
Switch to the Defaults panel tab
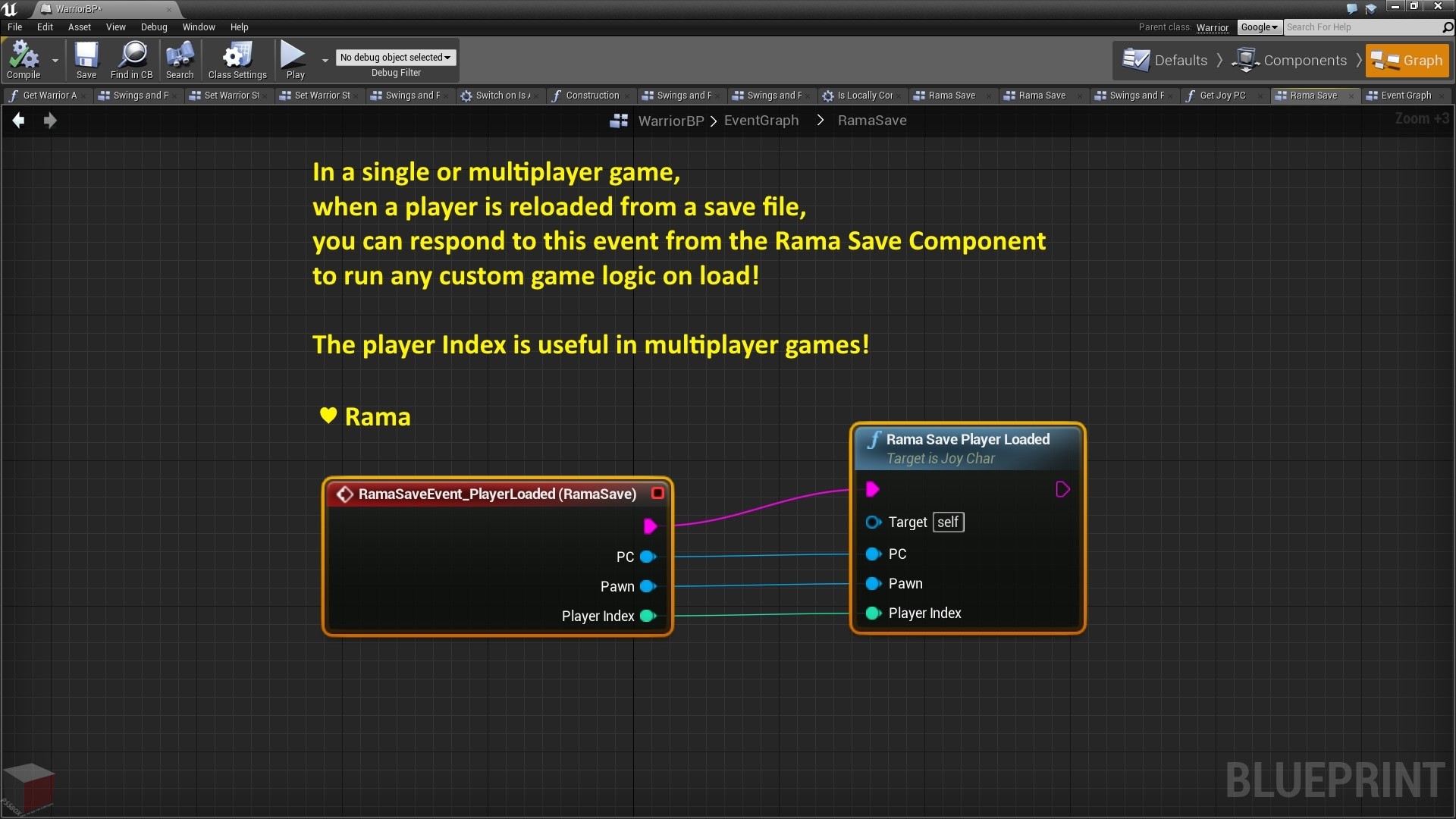(x=1166, y=61)
